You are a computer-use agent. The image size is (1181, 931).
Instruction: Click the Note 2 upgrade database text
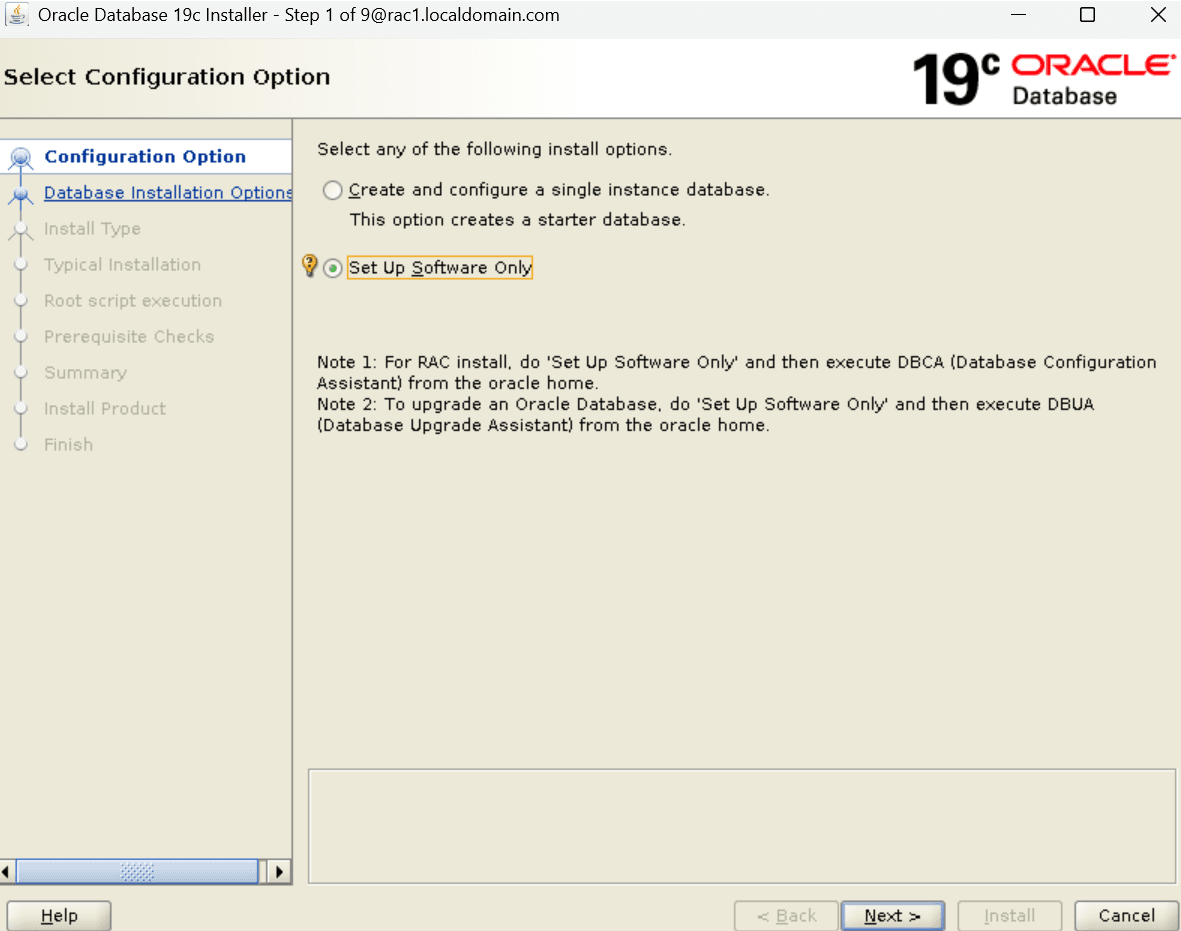[706, 414]
